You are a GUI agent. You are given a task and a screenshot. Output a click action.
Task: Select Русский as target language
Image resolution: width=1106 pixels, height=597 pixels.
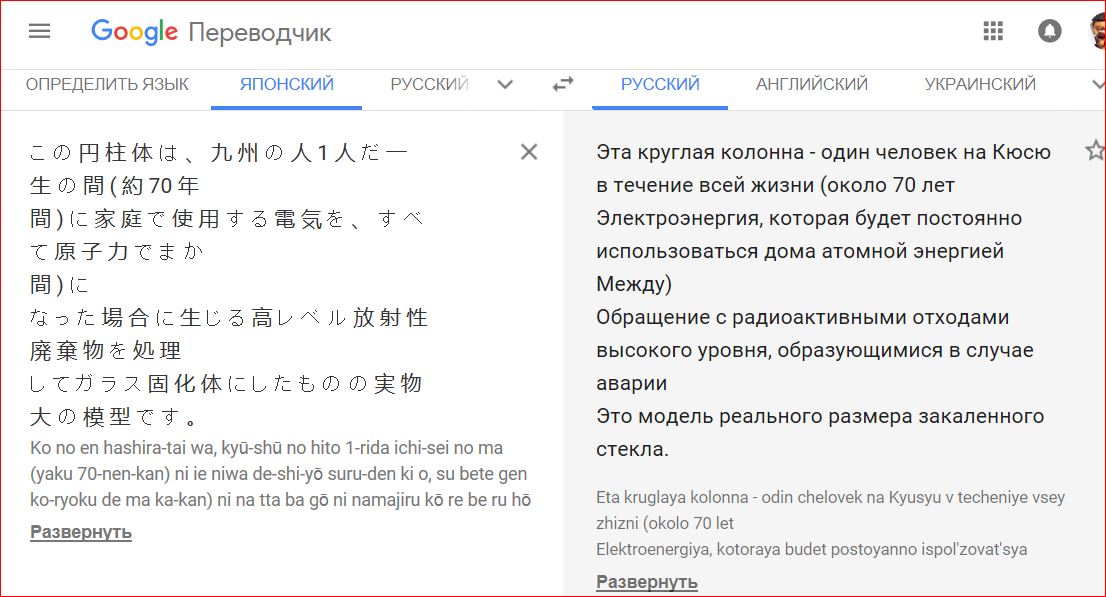point(660,85)
